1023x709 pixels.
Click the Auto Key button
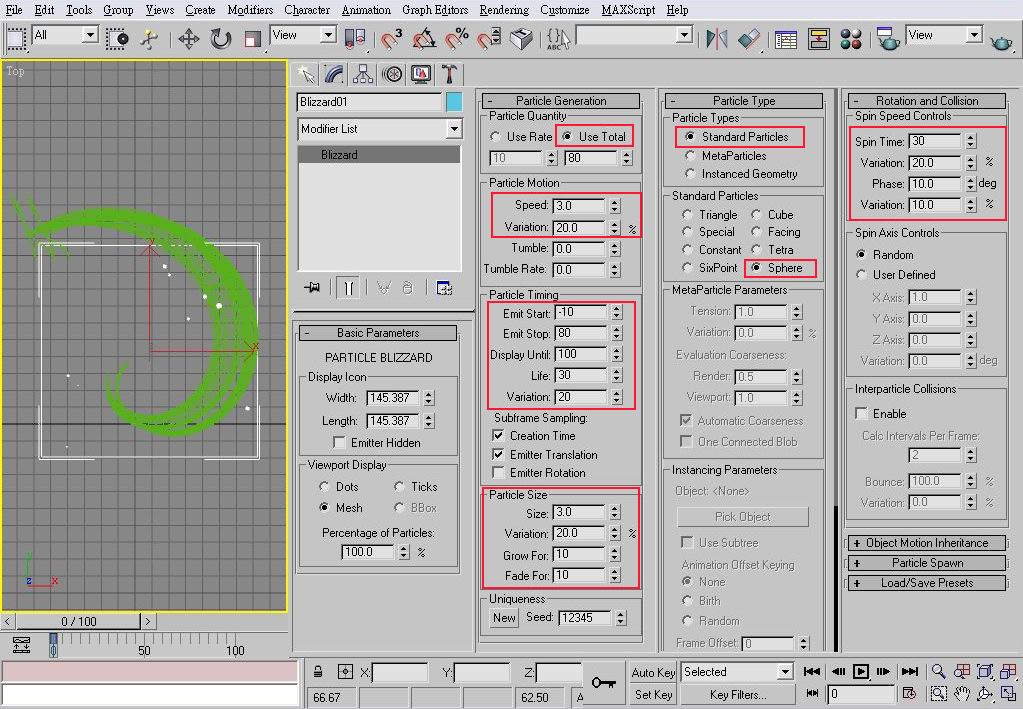point(652,672)
